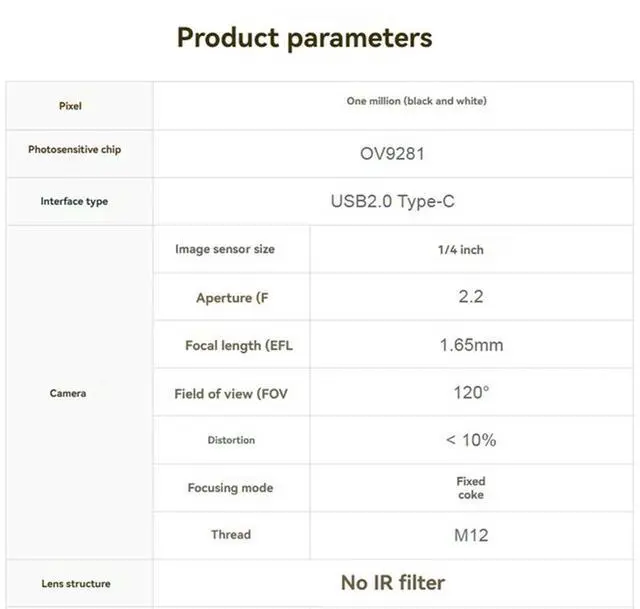Click the "Field of view (FOV" label
The width and height of the screenshot is (640, 609).
[231, 393]
